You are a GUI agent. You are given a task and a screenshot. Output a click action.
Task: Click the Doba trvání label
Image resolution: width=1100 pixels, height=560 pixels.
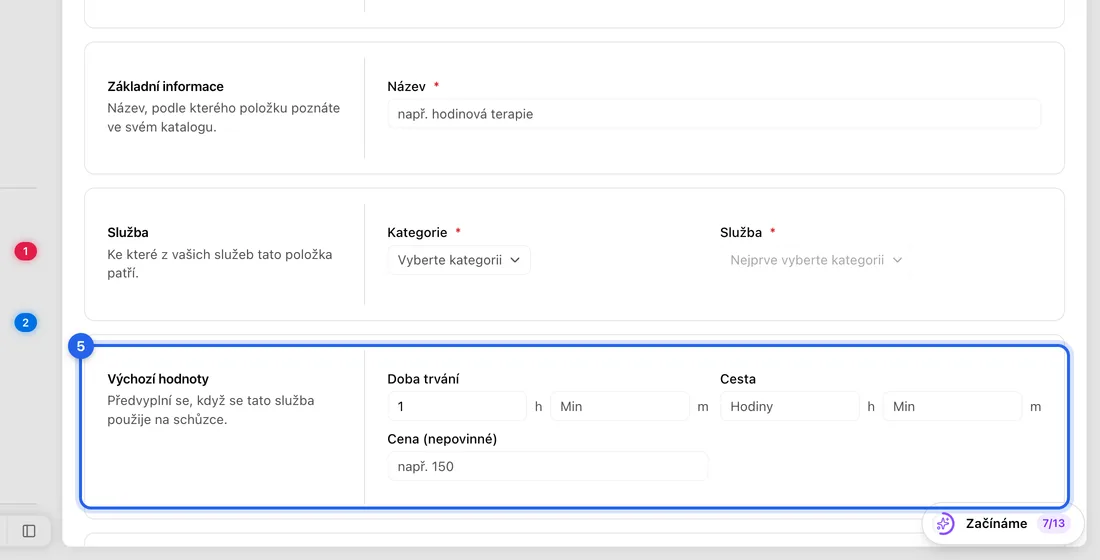(x=423, y=379)
